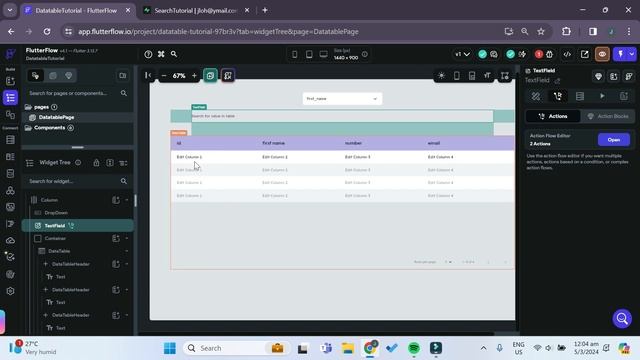
Task: Open Spotify from the Windows taskbar
Action: point(414,348)
